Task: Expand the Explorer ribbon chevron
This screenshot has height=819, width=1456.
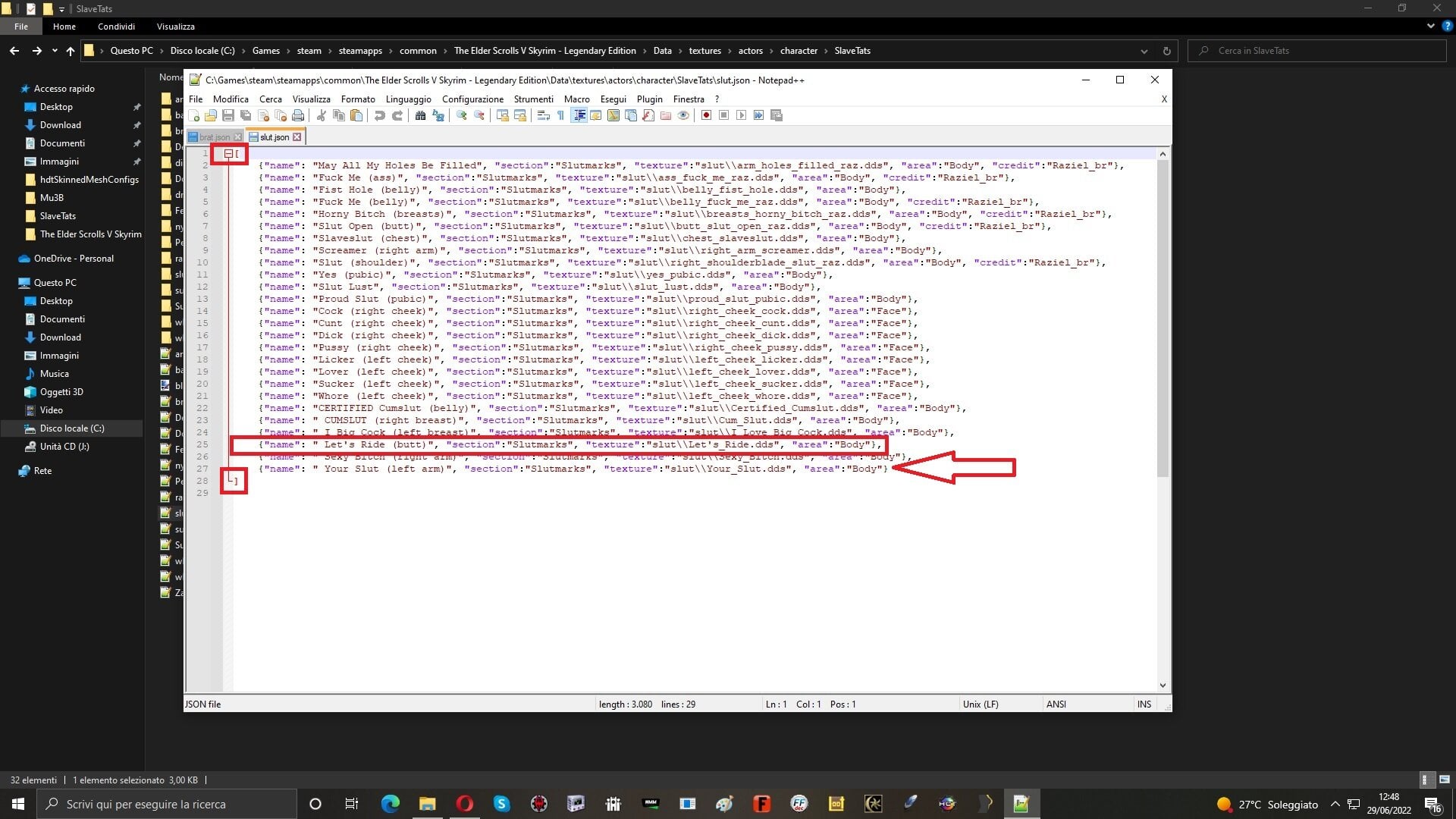Action: click(x=1430, y=26)
